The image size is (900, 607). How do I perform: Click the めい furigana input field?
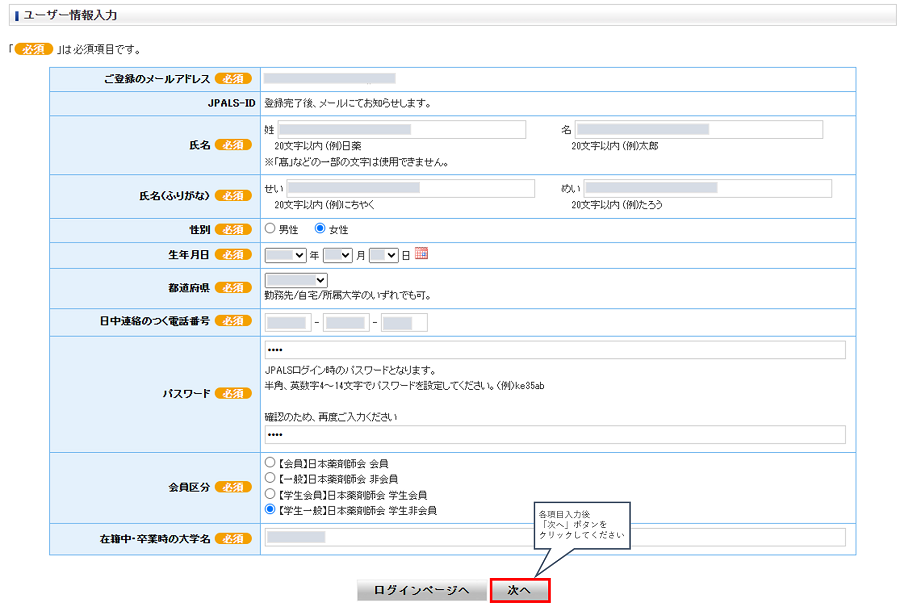tap(707, 189)
